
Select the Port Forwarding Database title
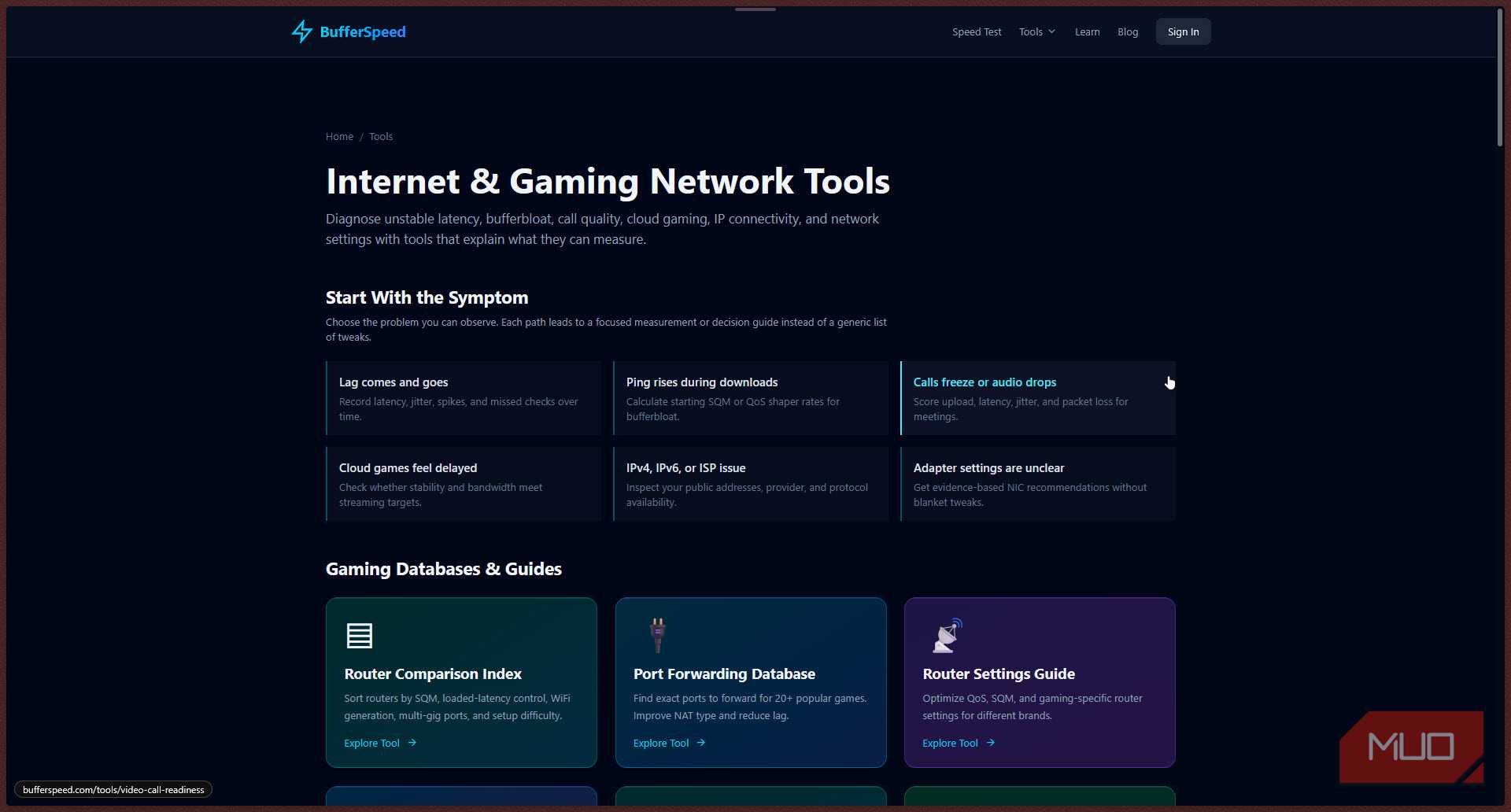[724, 674]
